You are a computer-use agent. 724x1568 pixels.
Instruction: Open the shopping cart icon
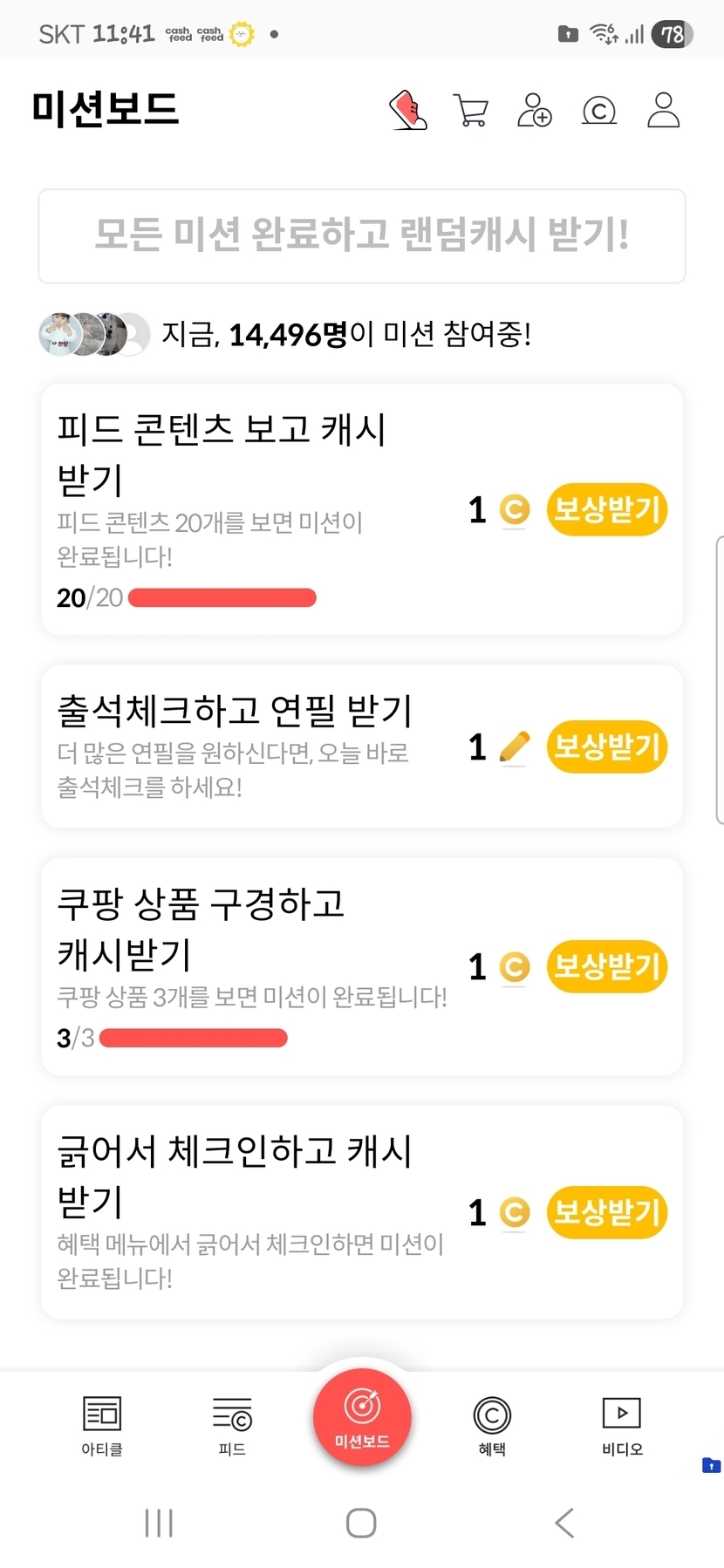pyautogui.click(x=471, y=111)
